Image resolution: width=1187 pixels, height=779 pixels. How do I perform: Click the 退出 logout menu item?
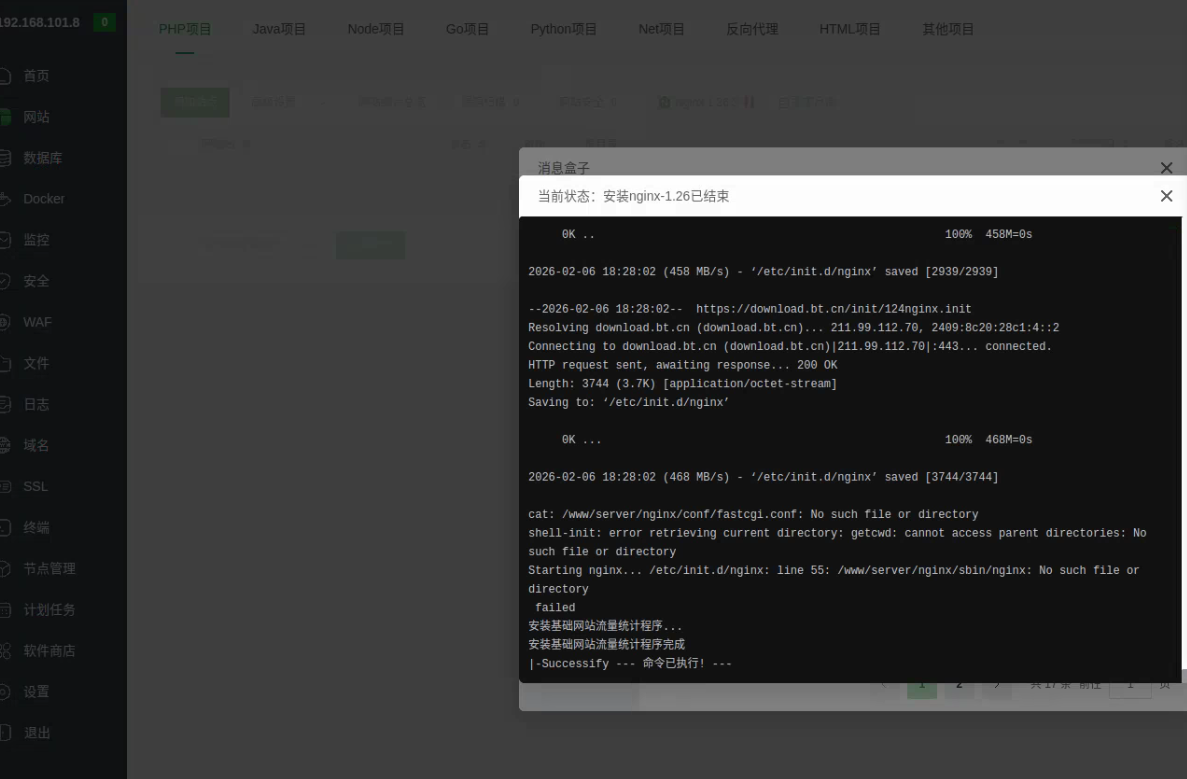36,732
